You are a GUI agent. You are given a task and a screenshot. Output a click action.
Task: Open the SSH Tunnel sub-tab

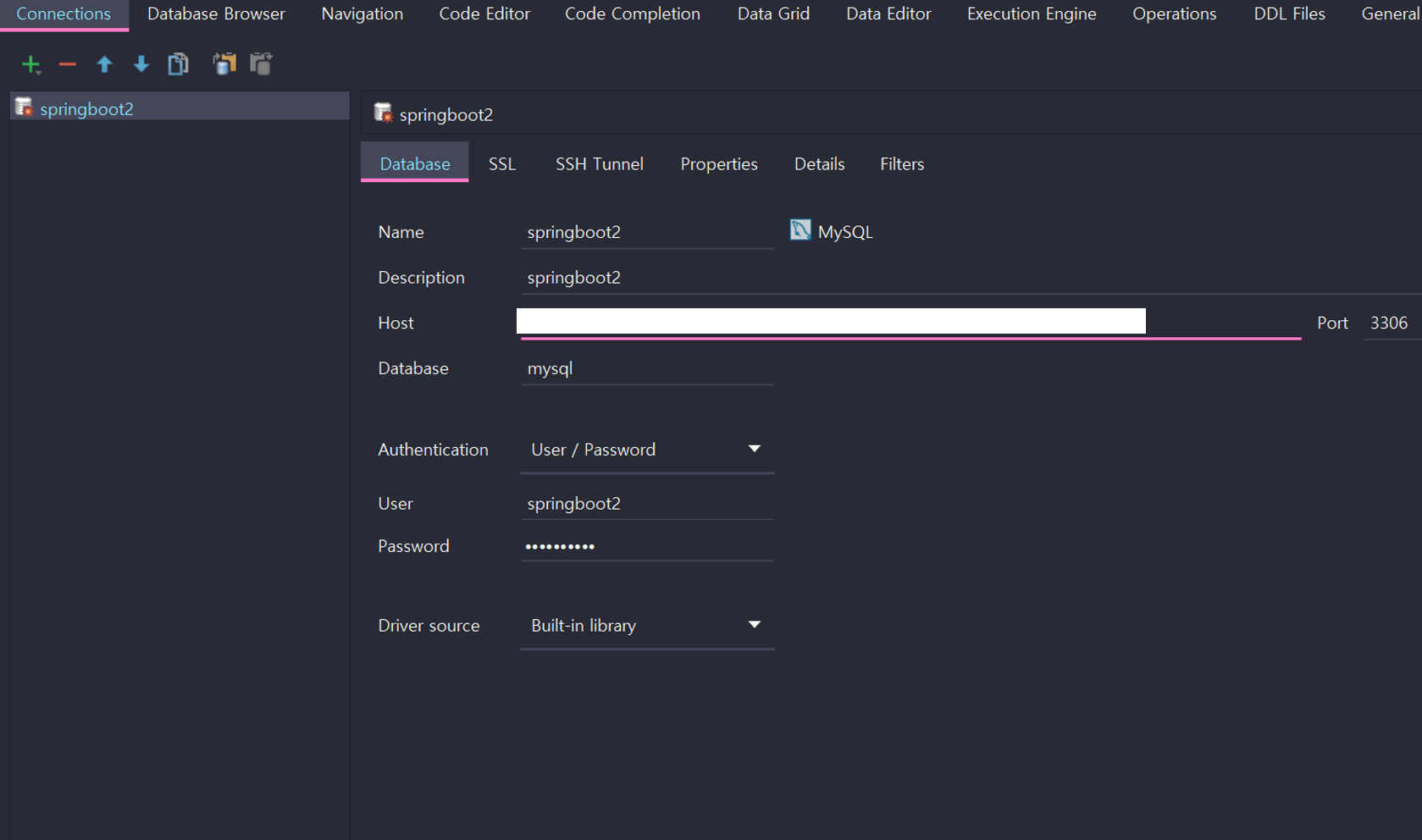click(600, 163)
